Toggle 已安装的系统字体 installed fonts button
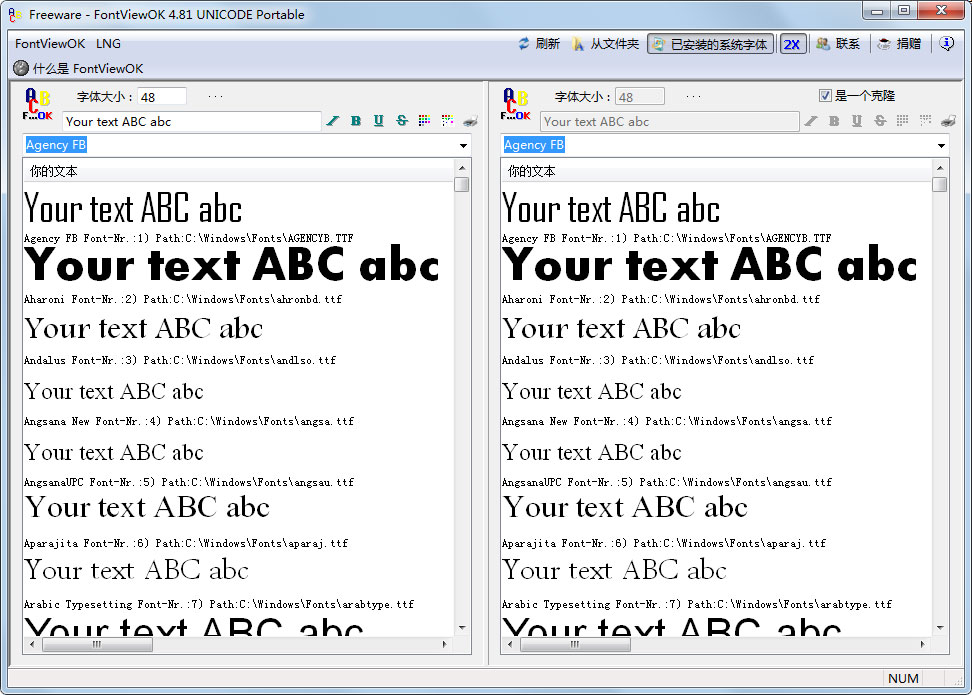This screenshot has width=972, height=695. coord(710,44)
